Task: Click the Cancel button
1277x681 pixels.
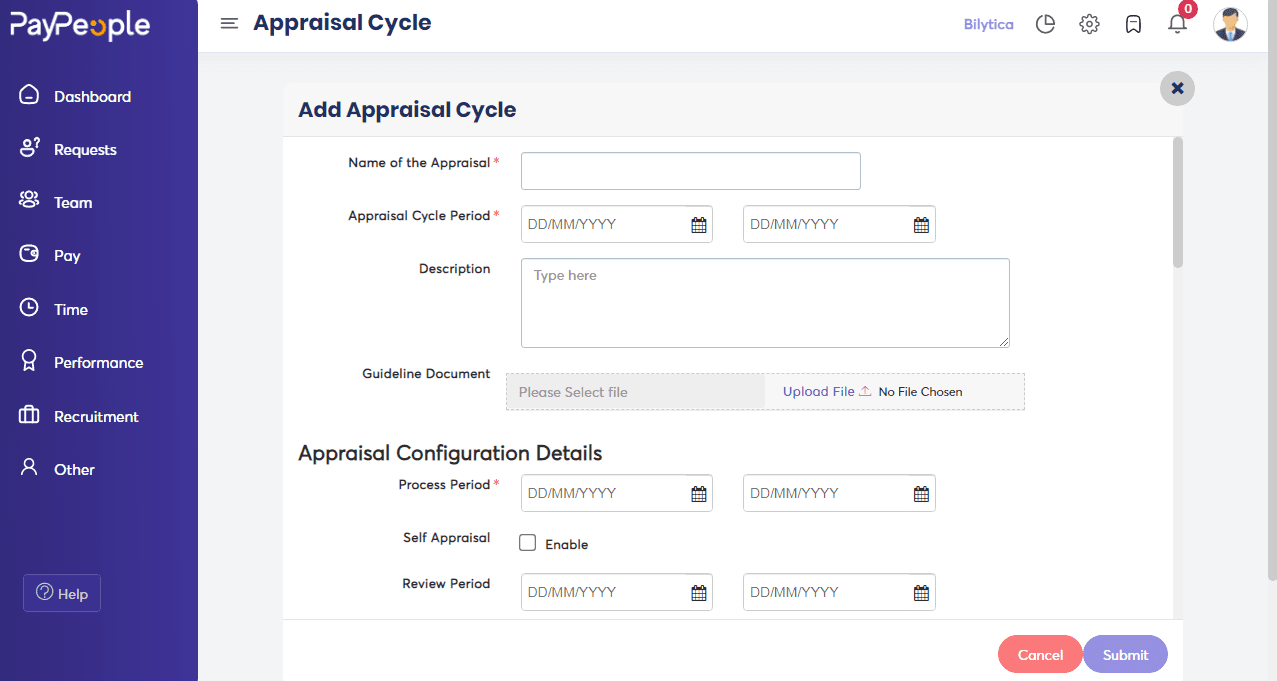Action: point(1040,654)
